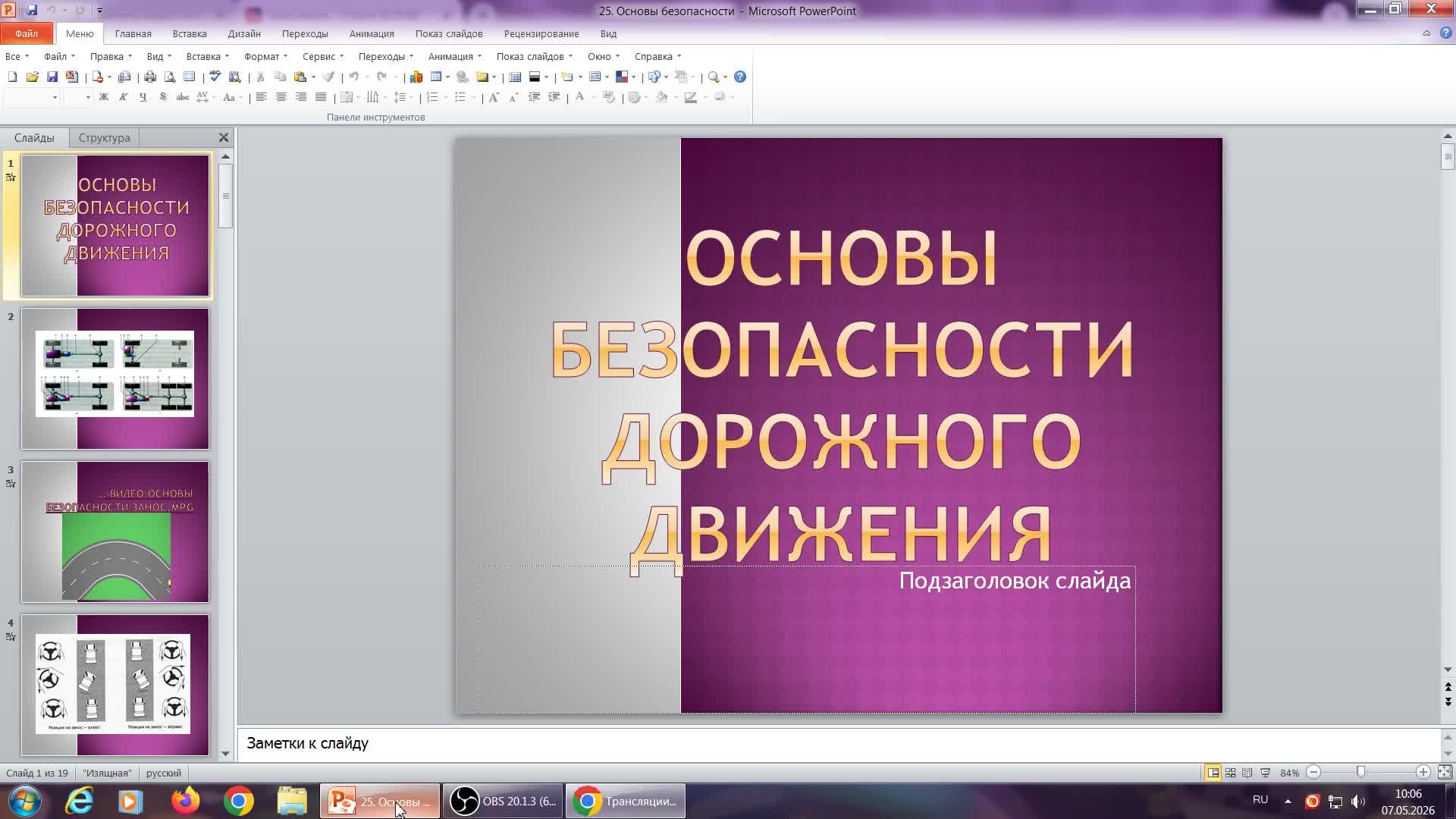Close the slides pane with X
This screenshot has height=819, width=1456.
coord(224,137)
